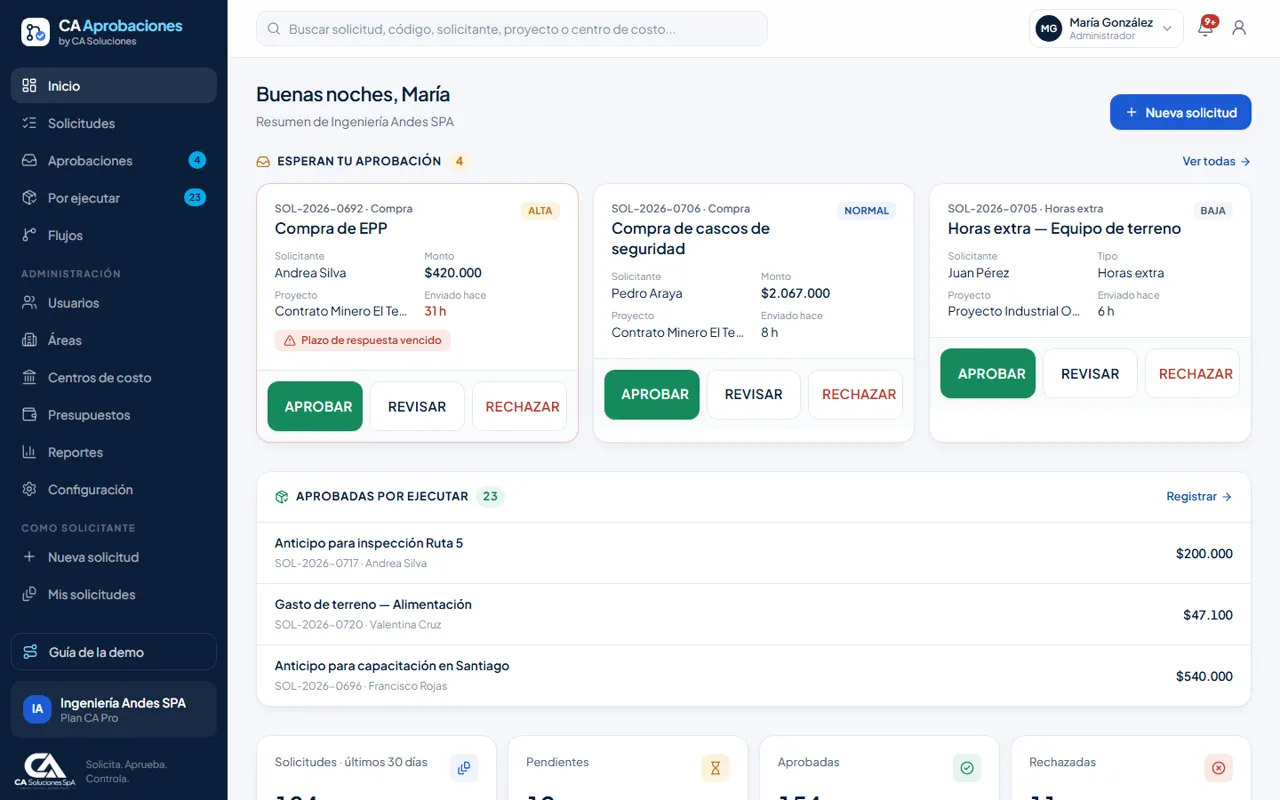Image resolution: width=1280 pixels, height=800 pixels.
Task: Open Reportes page
Action: tap(114, 452)
